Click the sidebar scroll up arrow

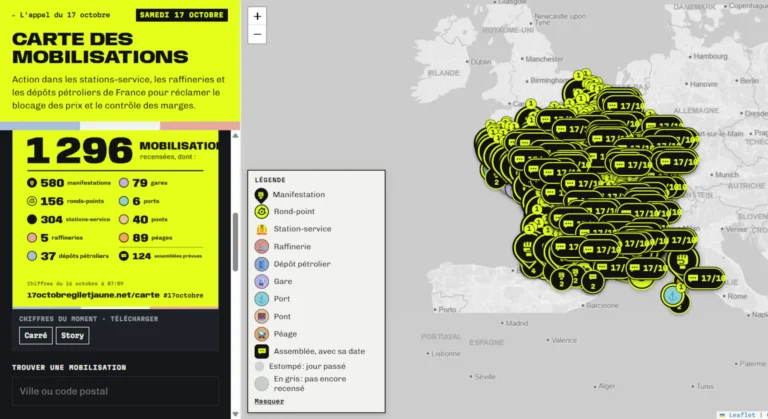[236, 136]
